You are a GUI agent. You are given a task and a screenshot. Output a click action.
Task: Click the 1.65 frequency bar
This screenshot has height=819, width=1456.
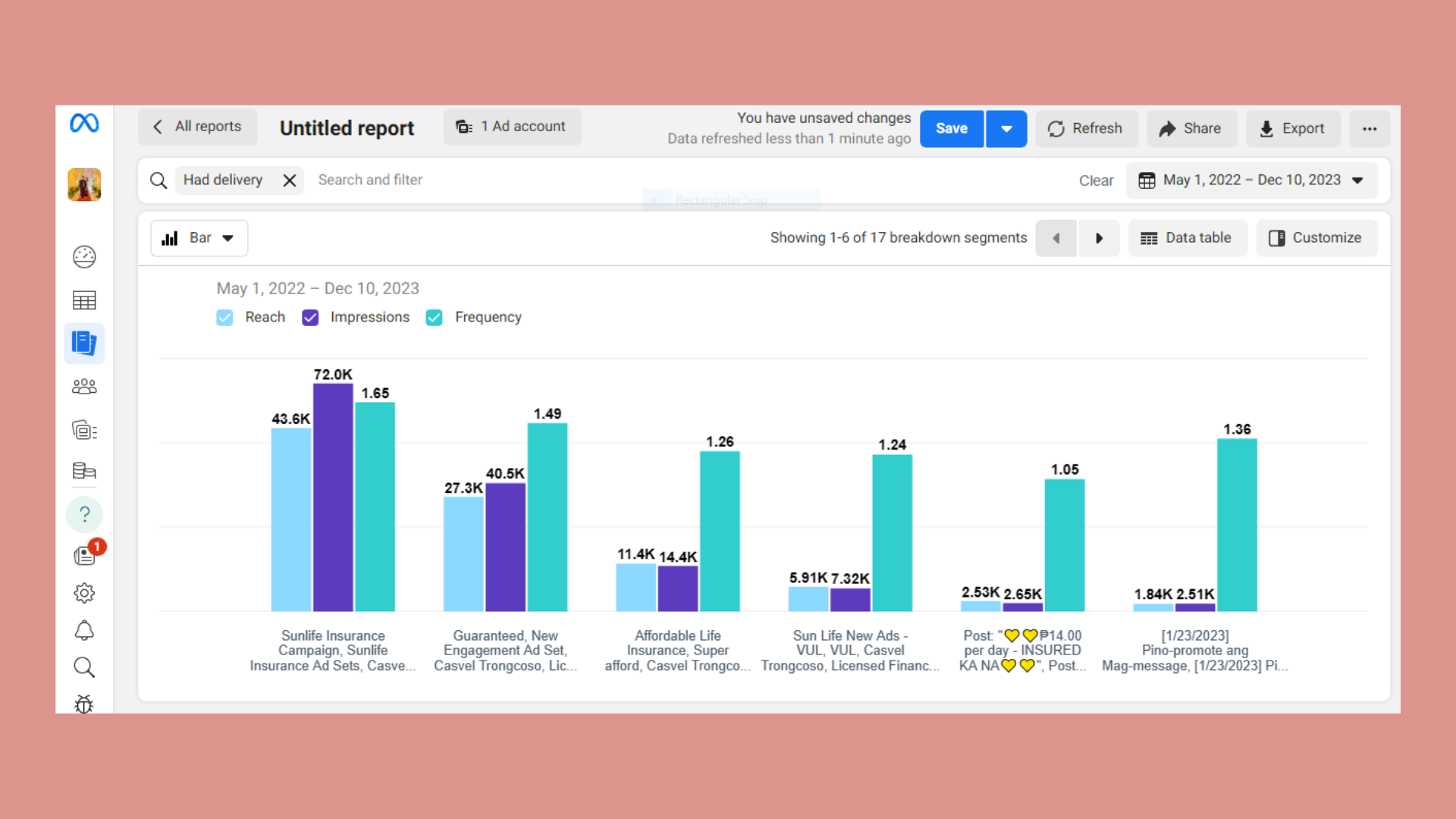click(x=375, y=507)
